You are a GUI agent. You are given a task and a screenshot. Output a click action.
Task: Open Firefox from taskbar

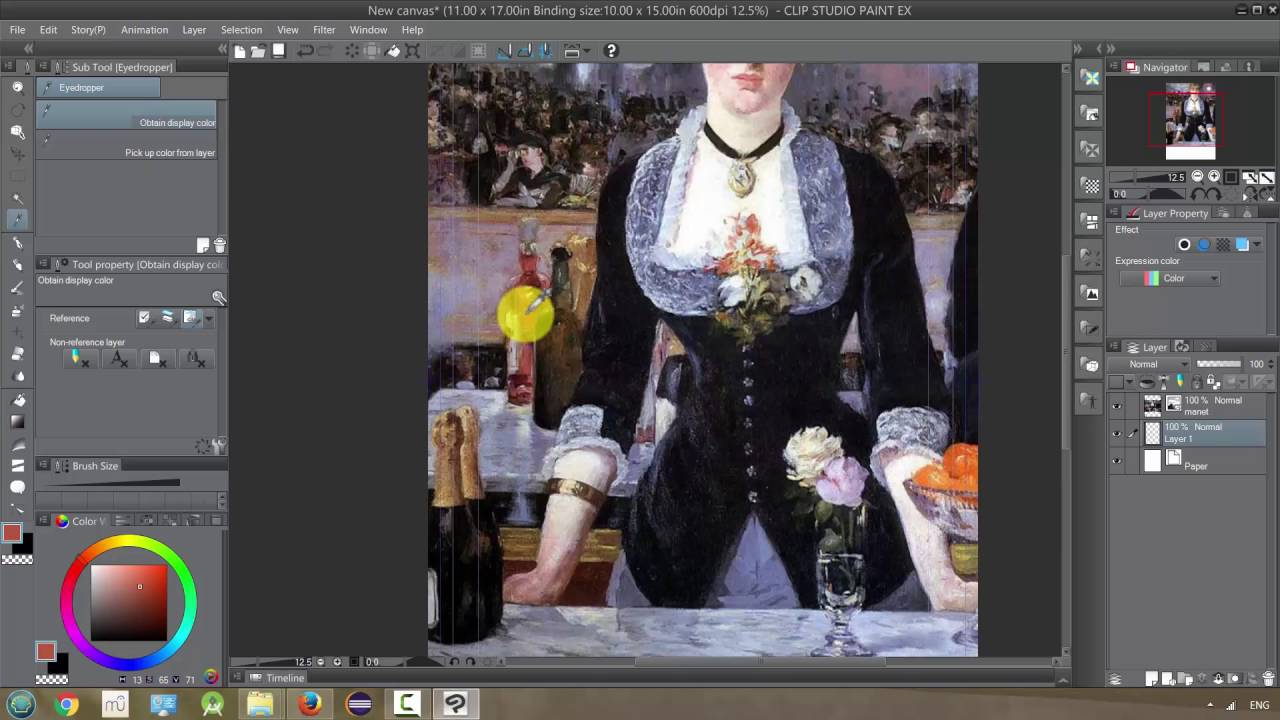(309, 705)
